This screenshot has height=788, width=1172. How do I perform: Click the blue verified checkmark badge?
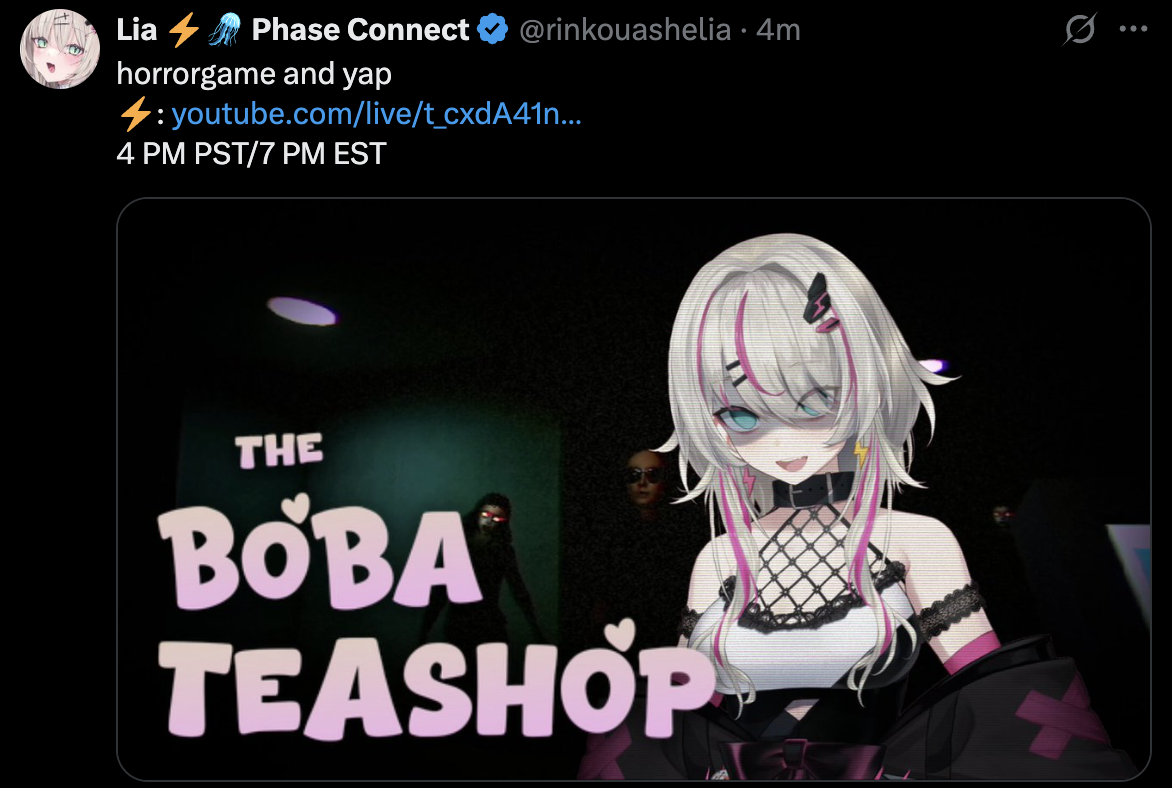(493, 30)
